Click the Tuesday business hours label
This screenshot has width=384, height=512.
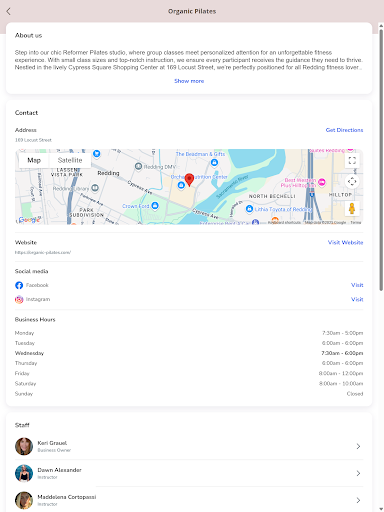coord(25,343)
